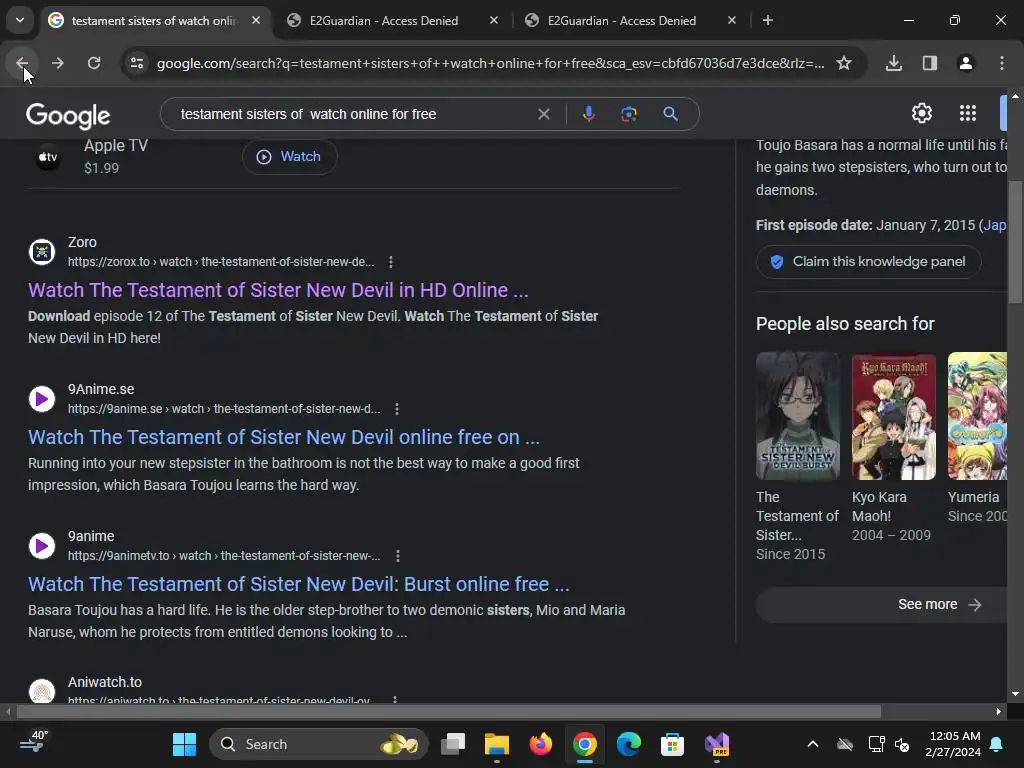This screenshot has height=768, width=1024.
Task: Open Visual Studio from the taskbar
Action: (716, 744)
